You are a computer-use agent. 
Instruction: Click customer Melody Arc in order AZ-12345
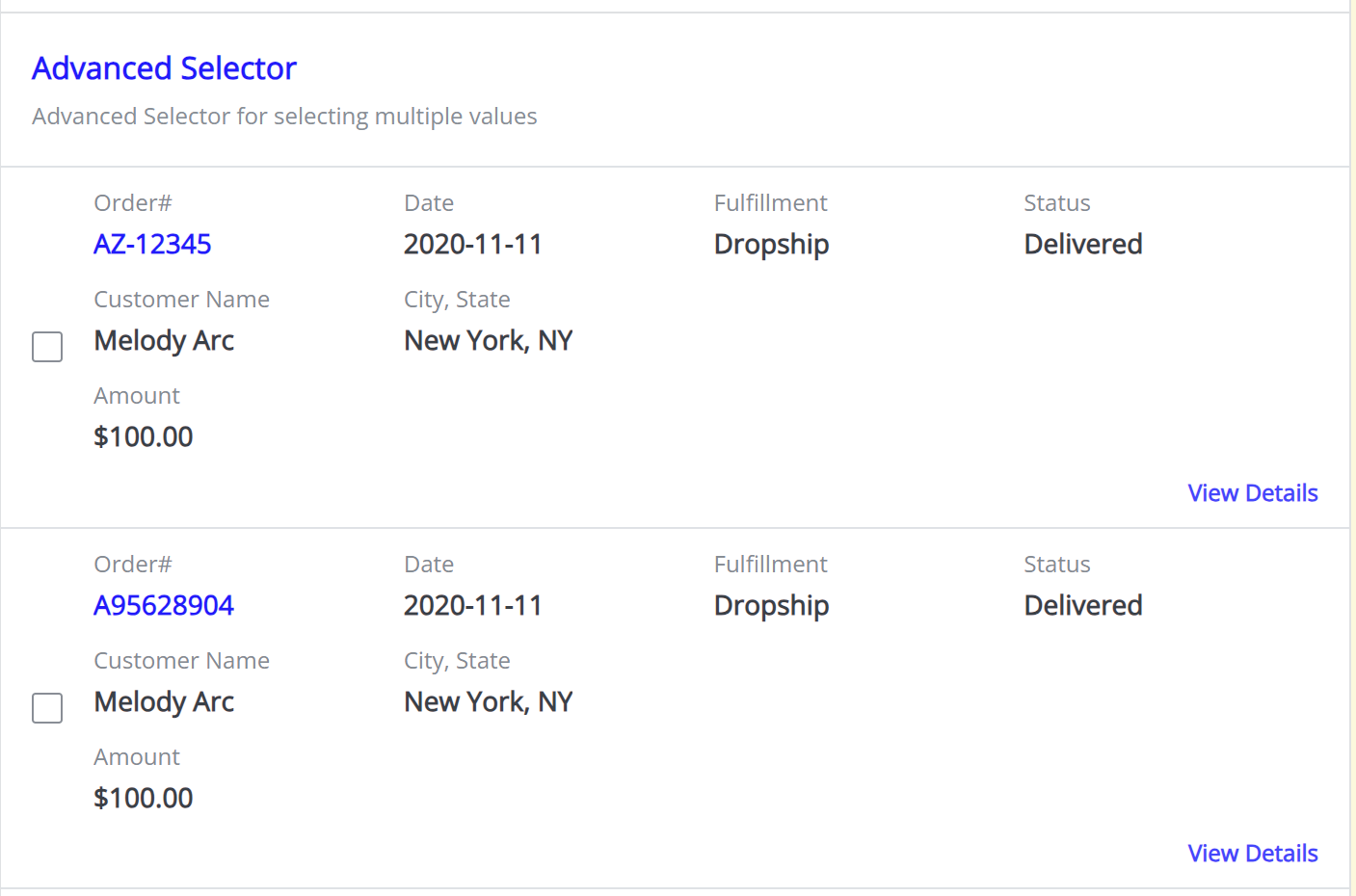point(164,341)
